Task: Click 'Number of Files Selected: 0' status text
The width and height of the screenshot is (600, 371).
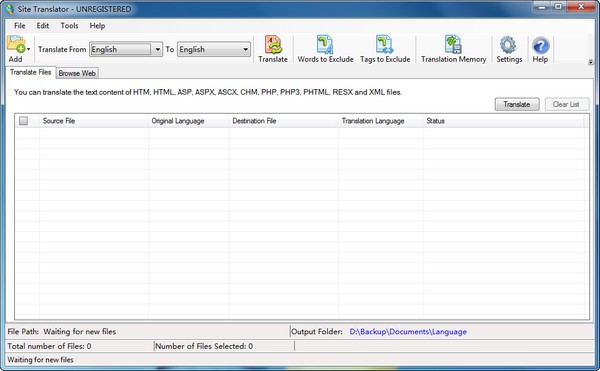Action: [x=204, y=346]
